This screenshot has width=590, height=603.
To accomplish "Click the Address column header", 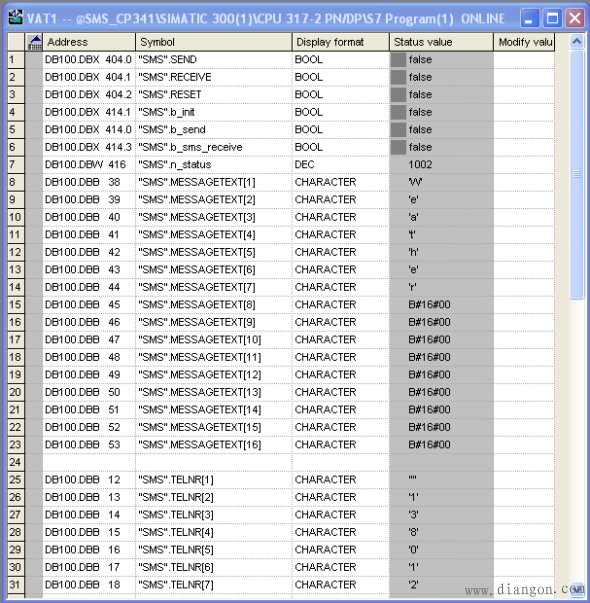I will pos(89,42).
